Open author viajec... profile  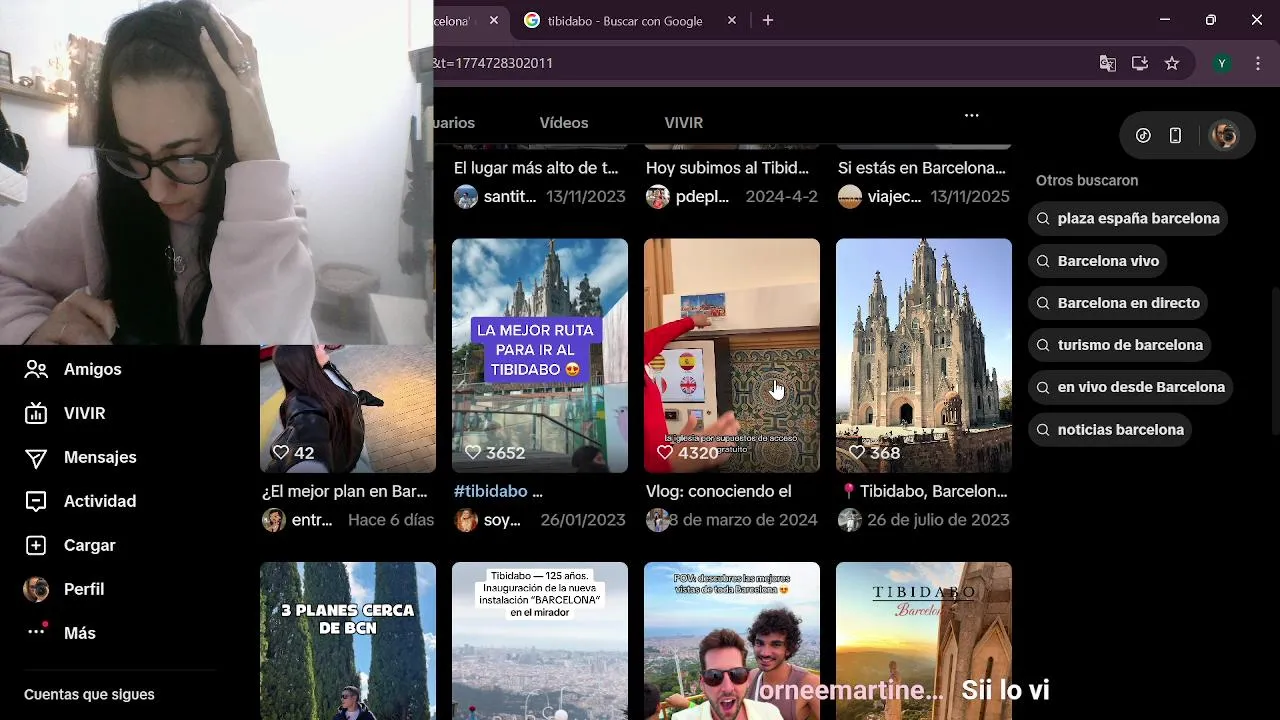click(x=880, y=197)
